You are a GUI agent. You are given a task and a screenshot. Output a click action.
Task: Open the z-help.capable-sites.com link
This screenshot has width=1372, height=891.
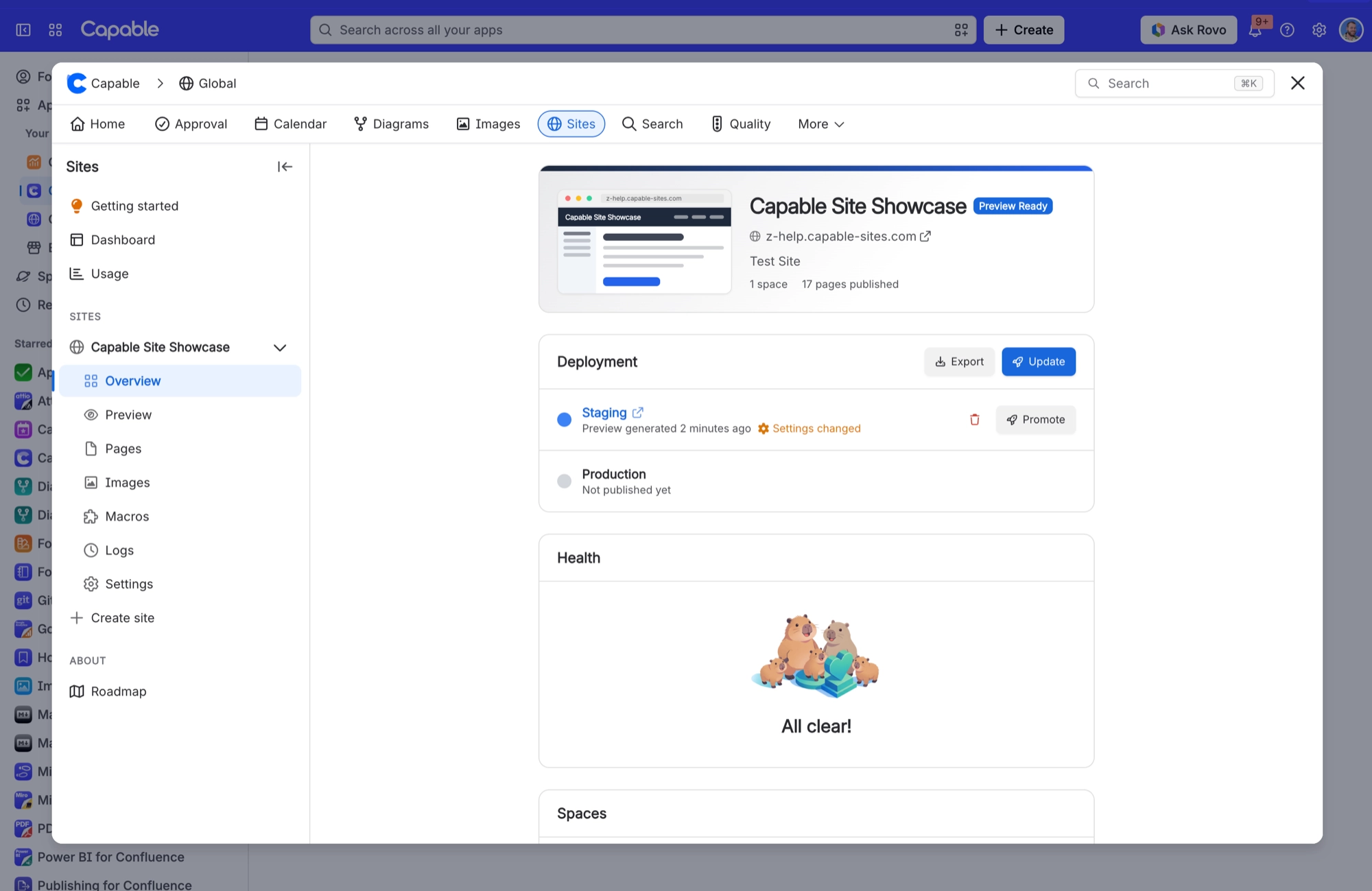pos(841,236)
